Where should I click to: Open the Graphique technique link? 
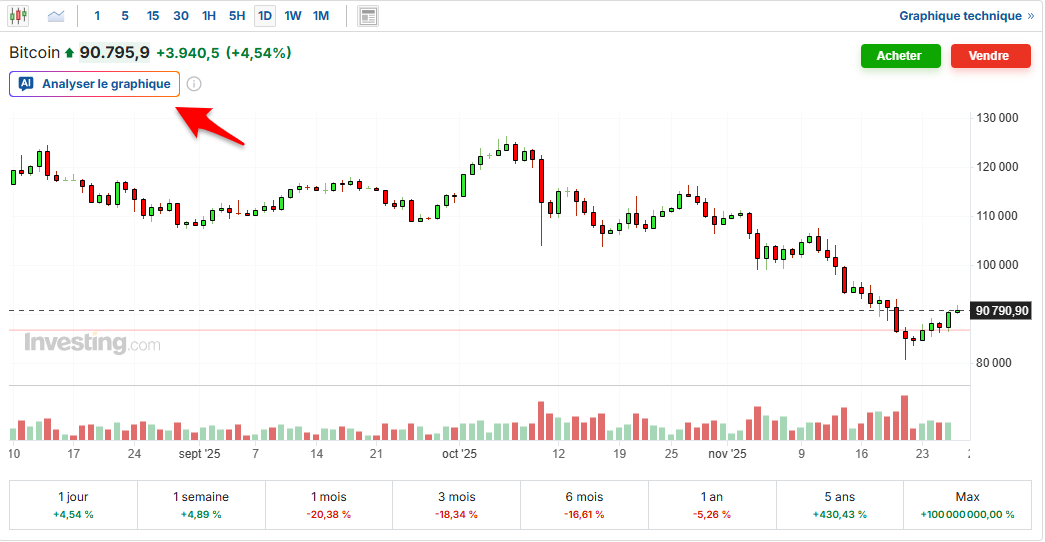click(x=959, y=16)
